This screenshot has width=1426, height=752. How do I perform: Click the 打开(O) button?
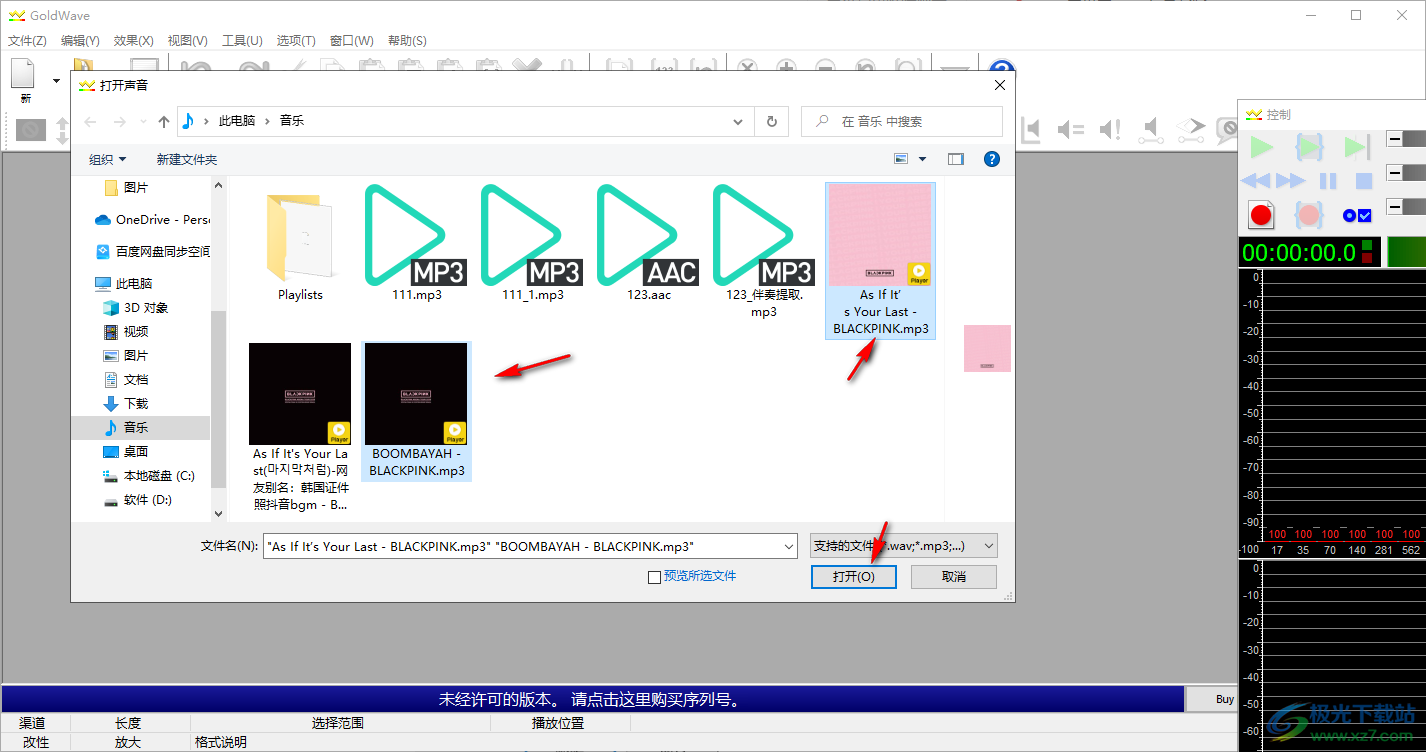coord(853,577)
